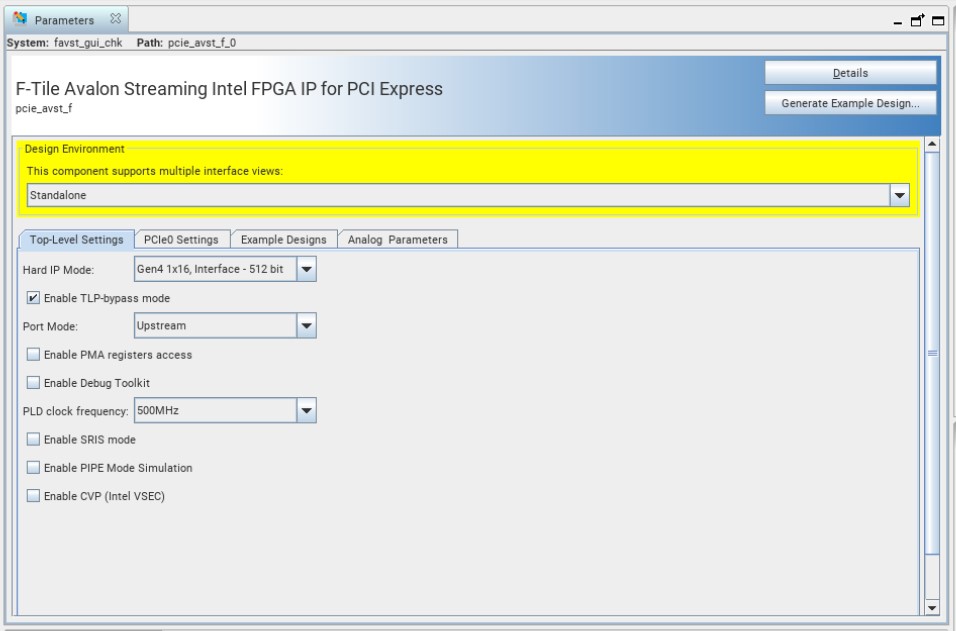Click the Parameters panel icon
The height and width of the screenshot is (631, 956).
[x=20, y=19]
